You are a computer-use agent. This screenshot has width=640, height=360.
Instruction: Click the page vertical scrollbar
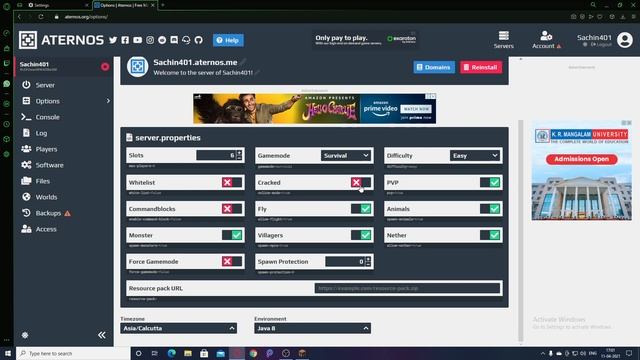[520, 231]
